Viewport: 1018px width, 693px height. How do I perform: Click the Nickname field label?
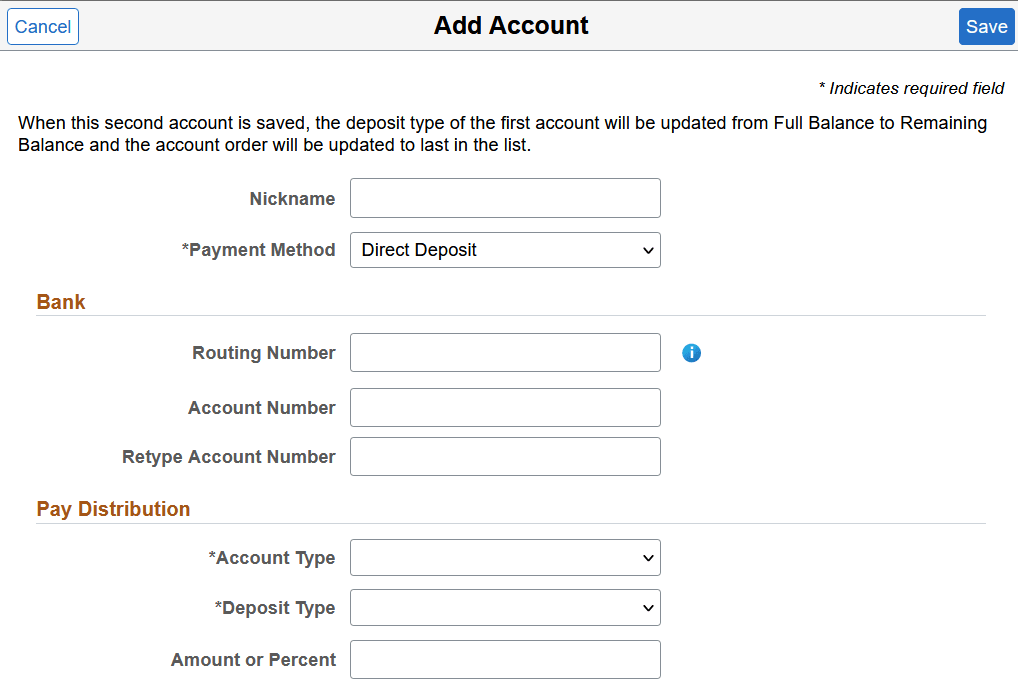pyautogui.click(x=292, y=198)
